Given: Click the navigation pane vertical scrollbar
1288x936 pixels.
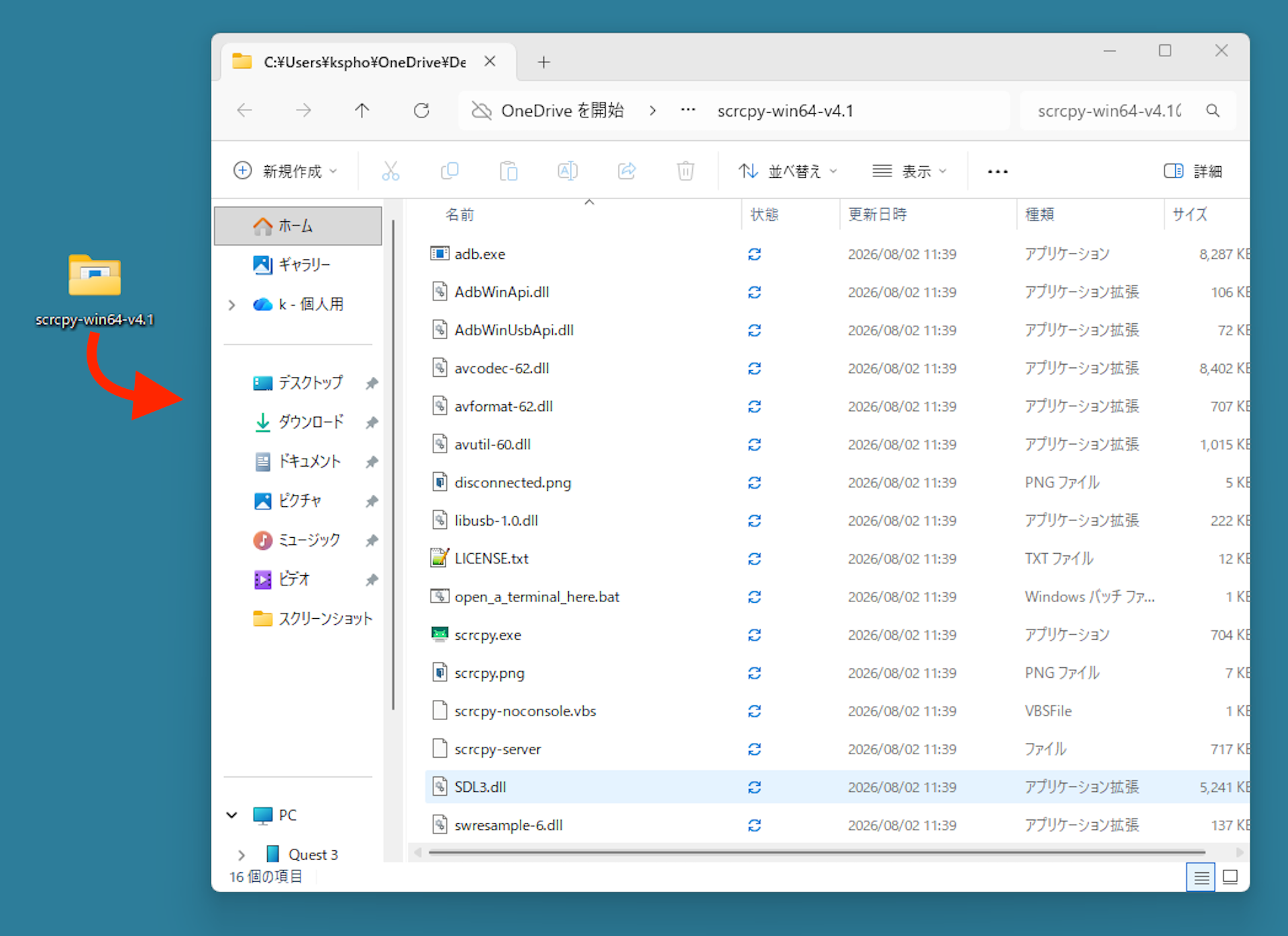Looking at the screenshot, I should (x=393, y=465).
